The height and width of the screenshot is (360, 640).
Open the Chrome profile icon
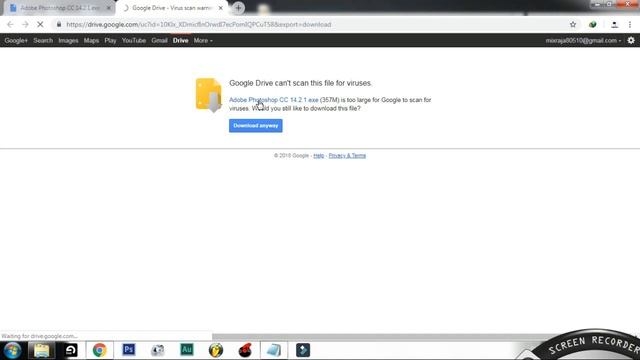pyautogui.click(x=614, y=24)
